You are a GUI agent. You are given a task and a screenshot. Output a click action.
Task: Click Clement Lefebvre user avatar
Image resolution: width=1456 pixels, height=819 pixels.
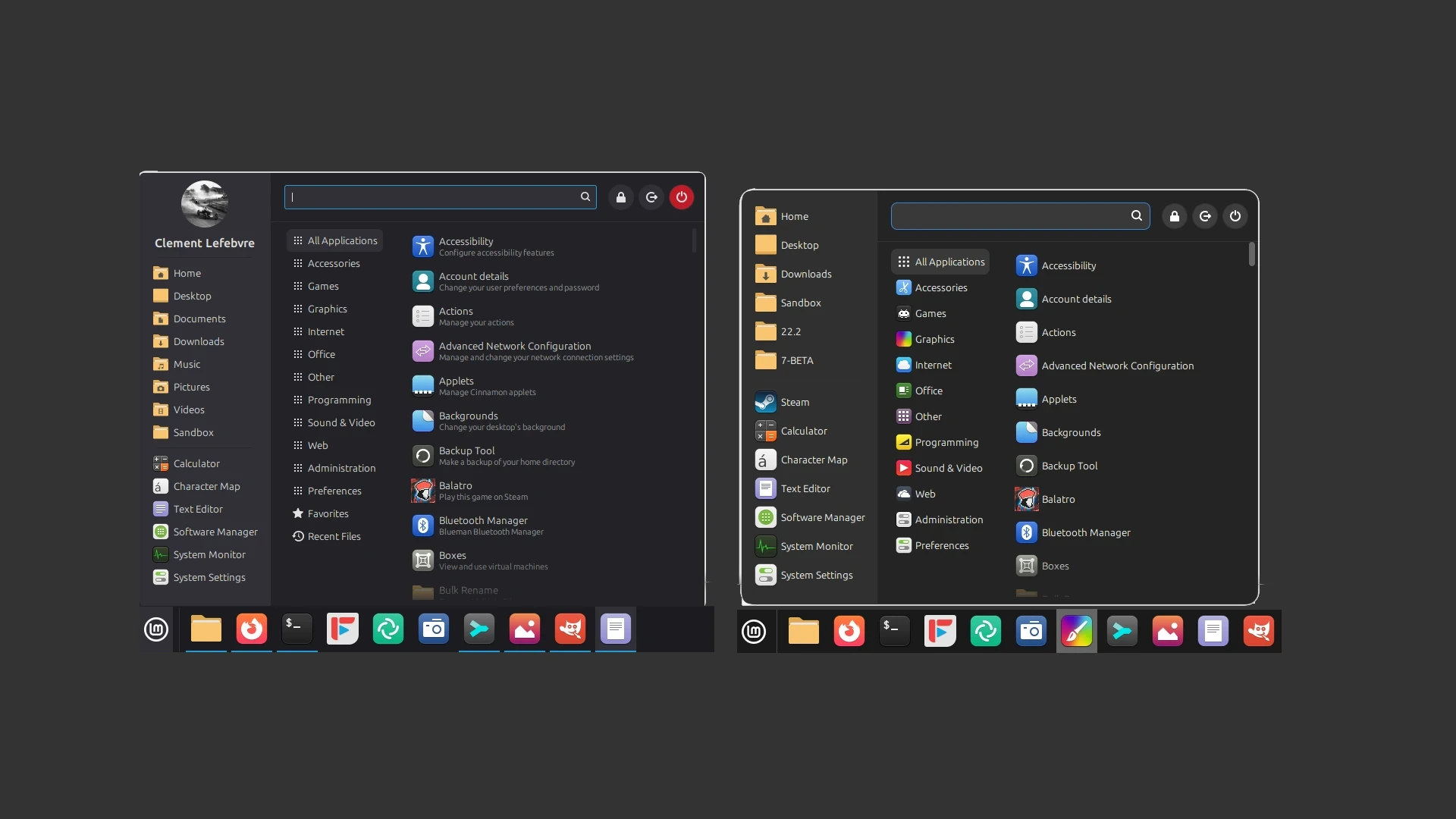click(x=204, y=203)
